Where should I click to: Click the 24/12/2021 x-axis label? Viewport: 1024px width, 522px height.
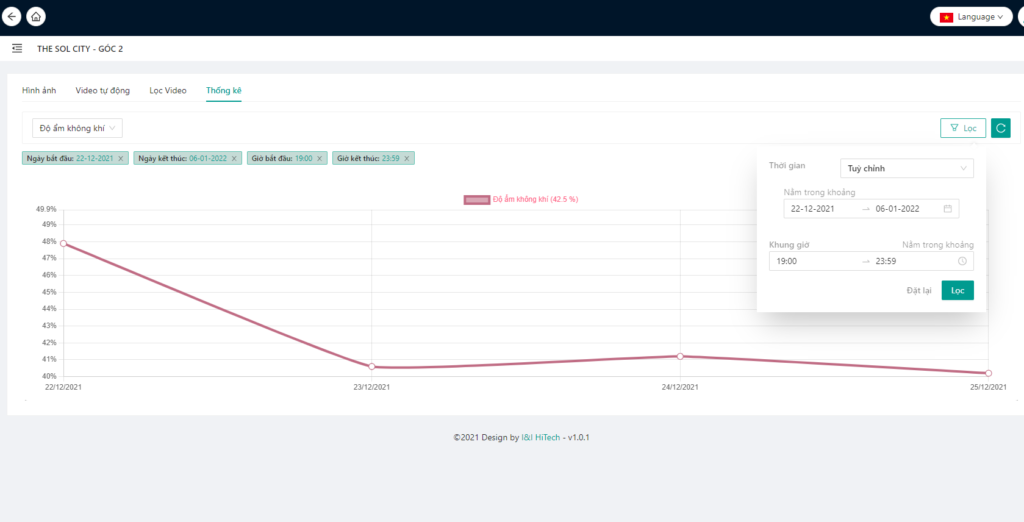(x=680, y=387)
